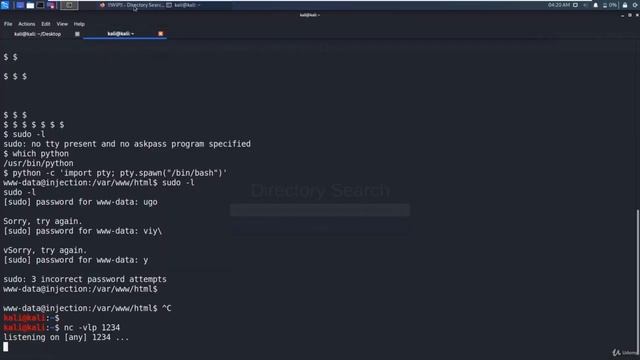Click the python pty.spawn command line
The width and height of the screenshot is (640, 360).
[115, 173]
